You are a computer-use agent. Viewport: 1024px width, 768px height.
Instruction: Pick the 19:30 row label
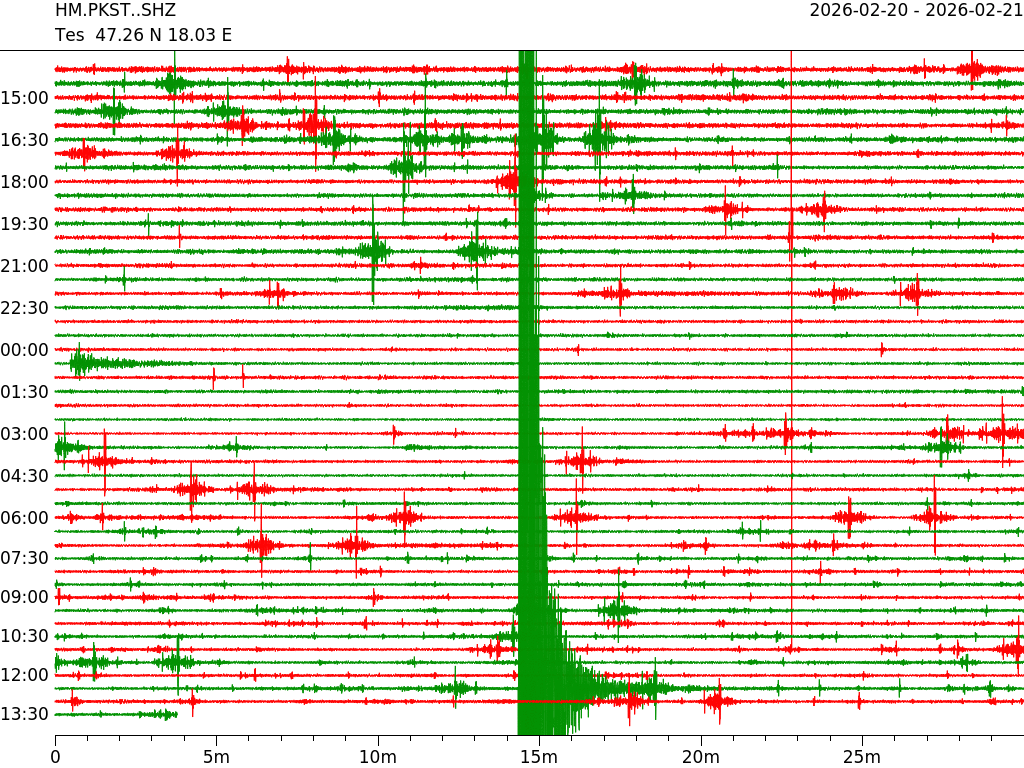click(25, 224)
